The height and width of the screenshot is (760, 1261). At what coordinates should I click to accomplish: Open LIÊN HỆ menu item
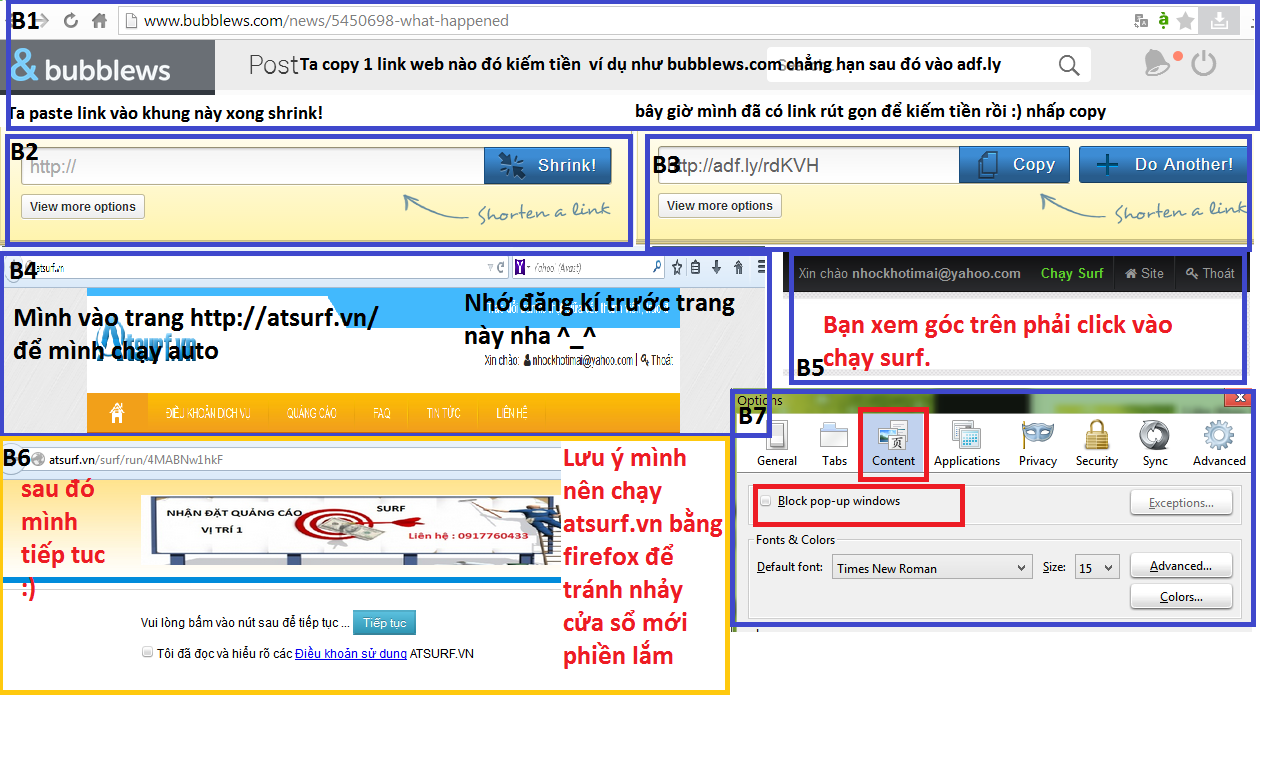click(x=511, y=413)
